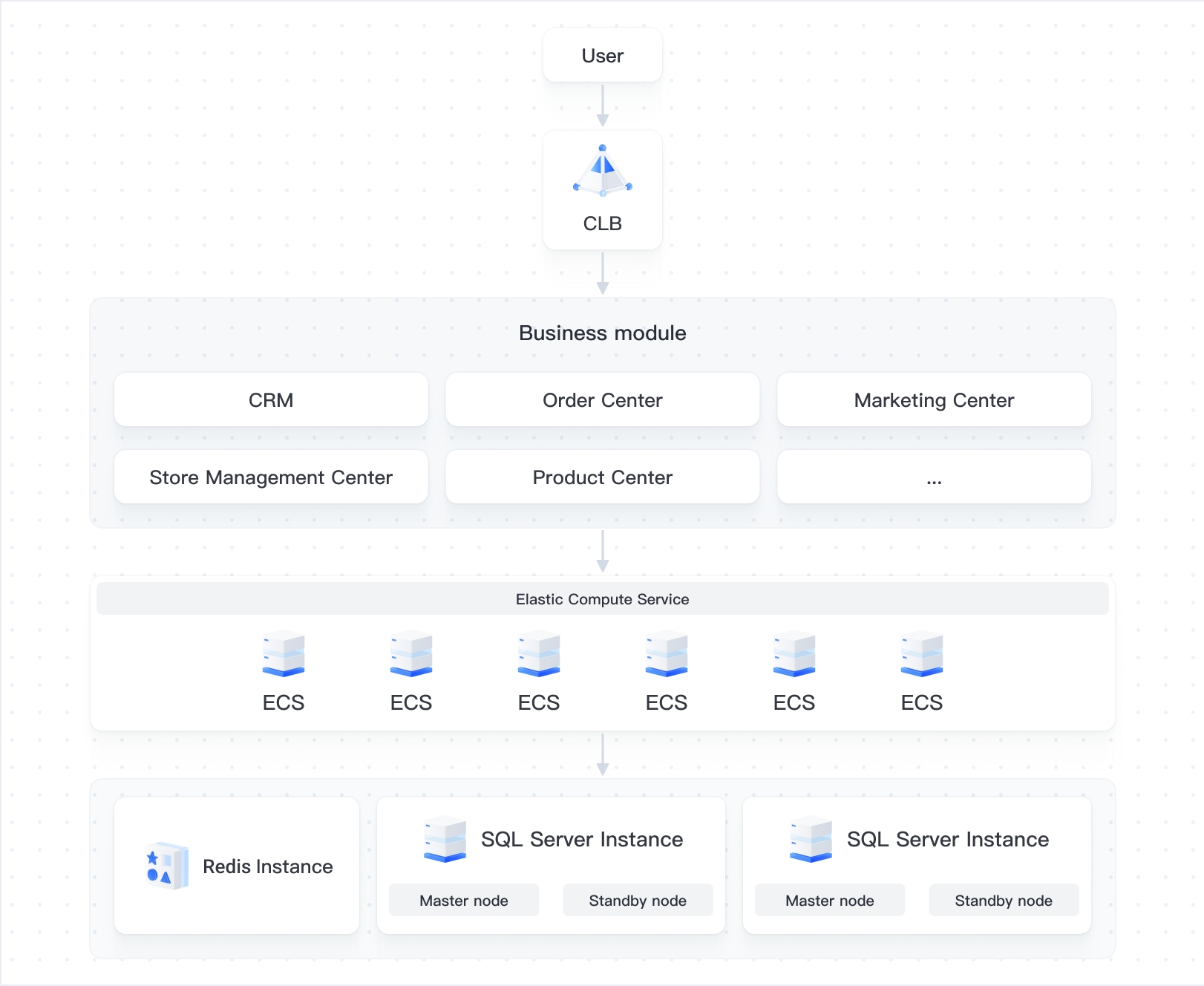Image resolution: width=1204 pixels, height=986 pixels.
Task: Select the third ECS server icon
Action: pos(539,654)
